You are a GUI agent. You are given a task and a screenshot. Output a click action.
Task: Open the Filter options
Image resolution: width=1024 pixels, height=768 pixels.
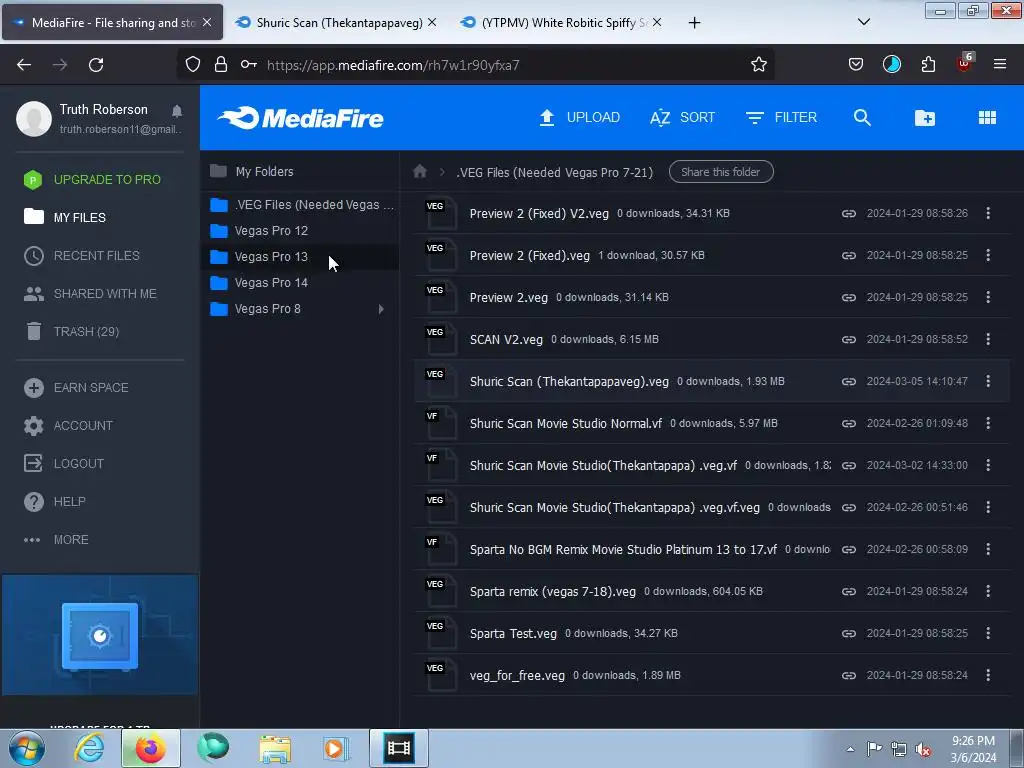[781, 118]
